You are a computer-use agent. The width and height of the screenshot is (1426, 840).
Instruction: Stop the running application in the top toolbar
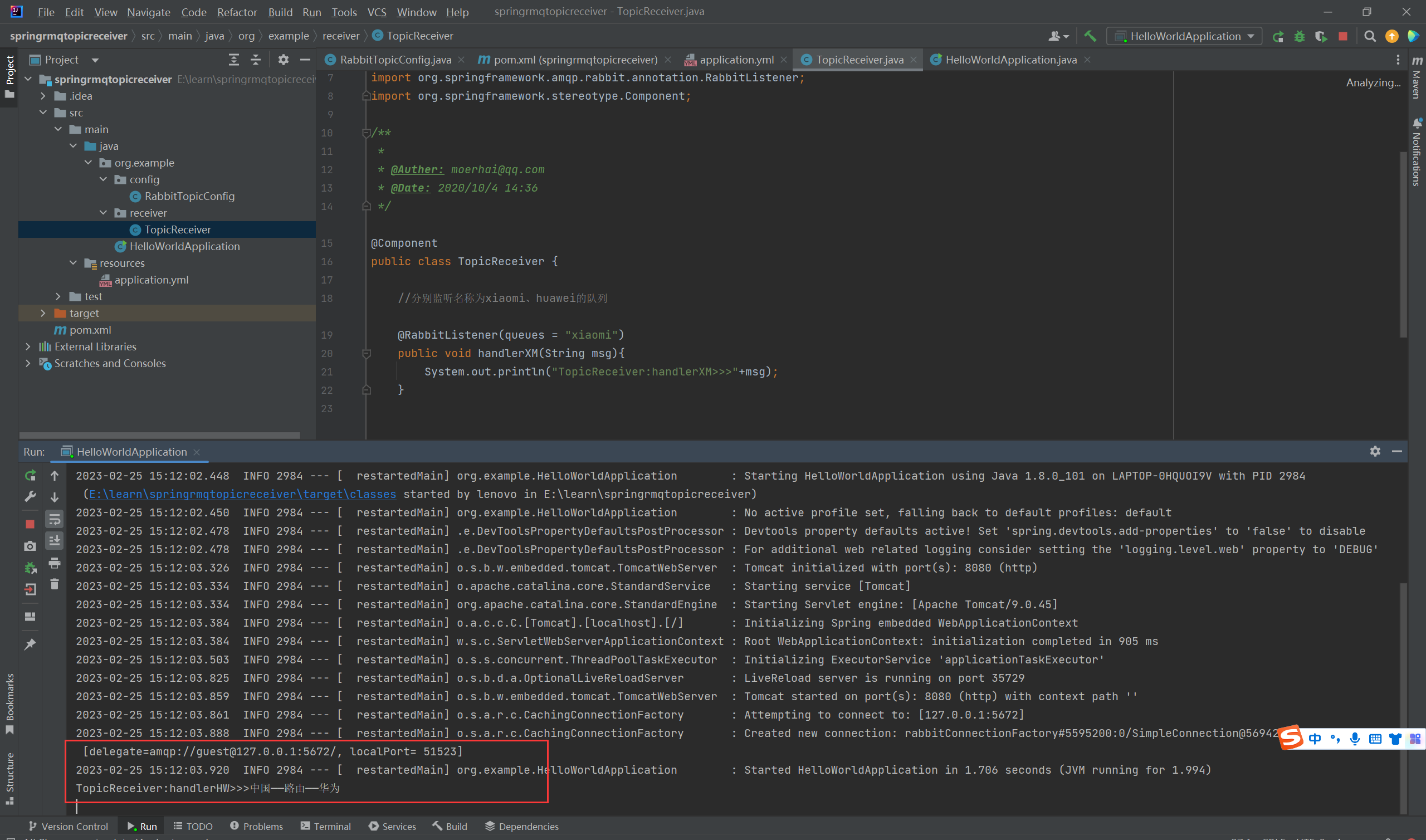[x=1343, y=36]
